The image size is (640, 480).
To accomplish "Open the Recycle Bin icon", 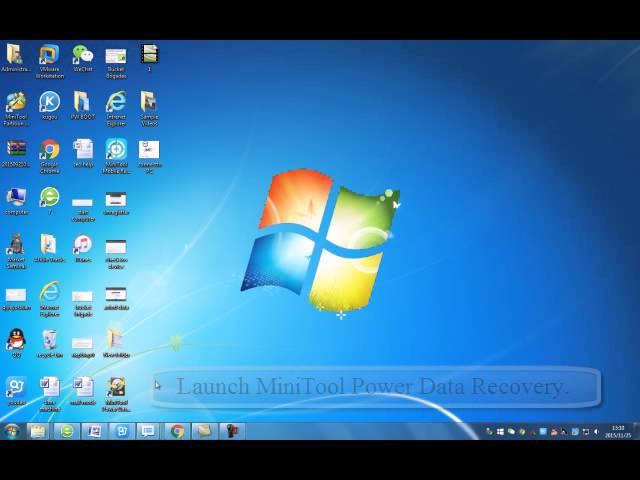I will tap(49, 340).
